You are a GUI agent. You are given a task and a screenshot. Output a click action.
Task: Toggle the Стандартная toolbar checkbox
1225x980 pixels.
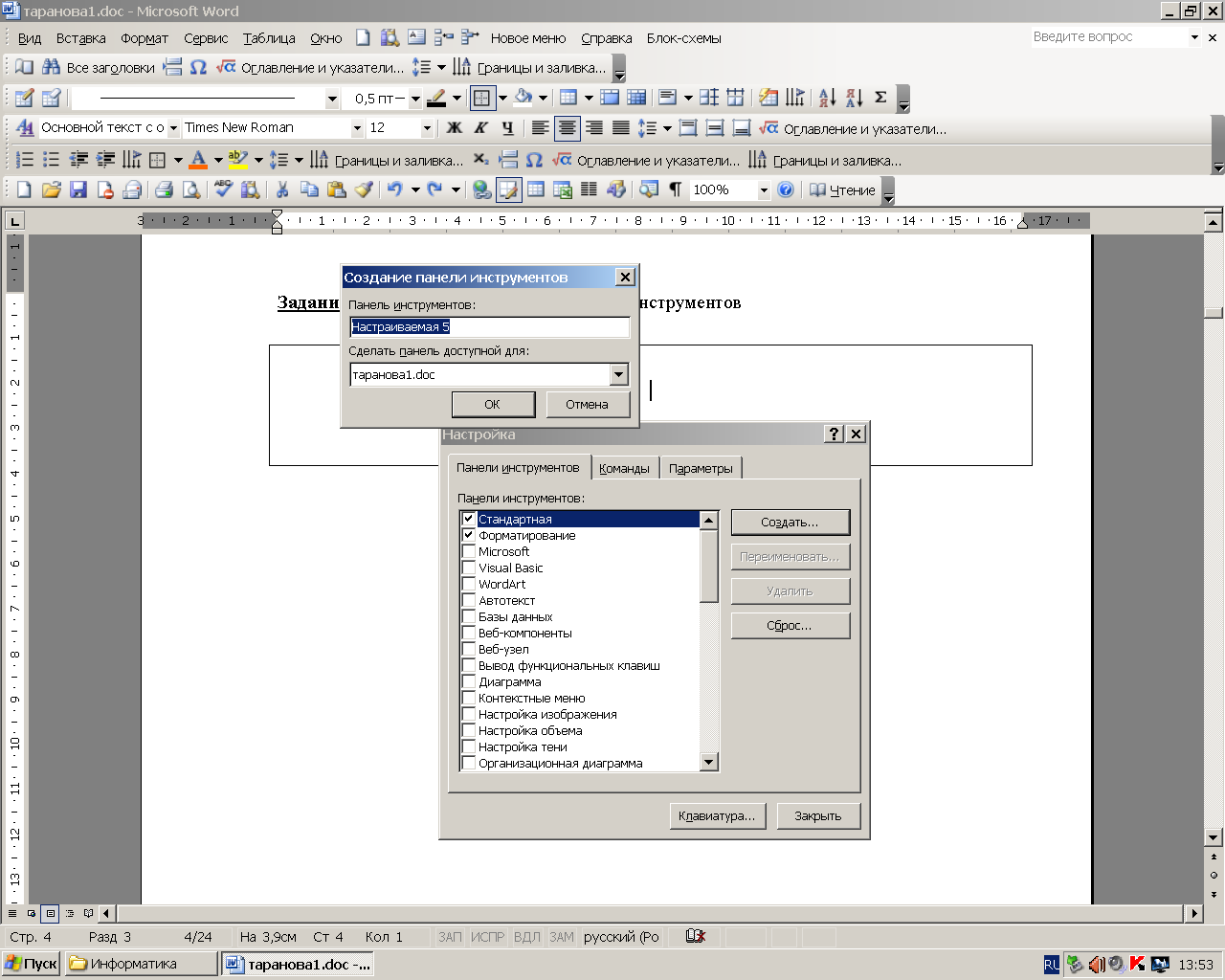click(x=469, y=519)
